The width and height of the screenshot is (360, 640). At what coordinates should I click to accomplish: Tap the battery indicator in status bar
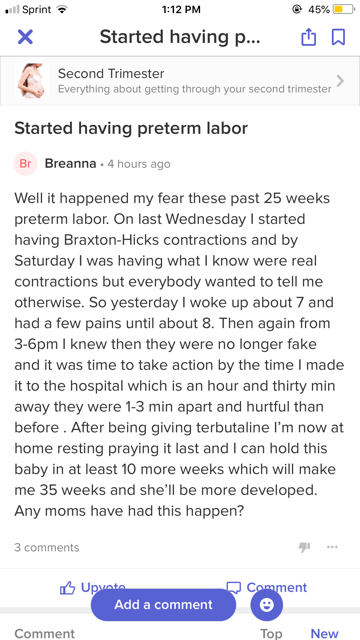coord(343,10)
